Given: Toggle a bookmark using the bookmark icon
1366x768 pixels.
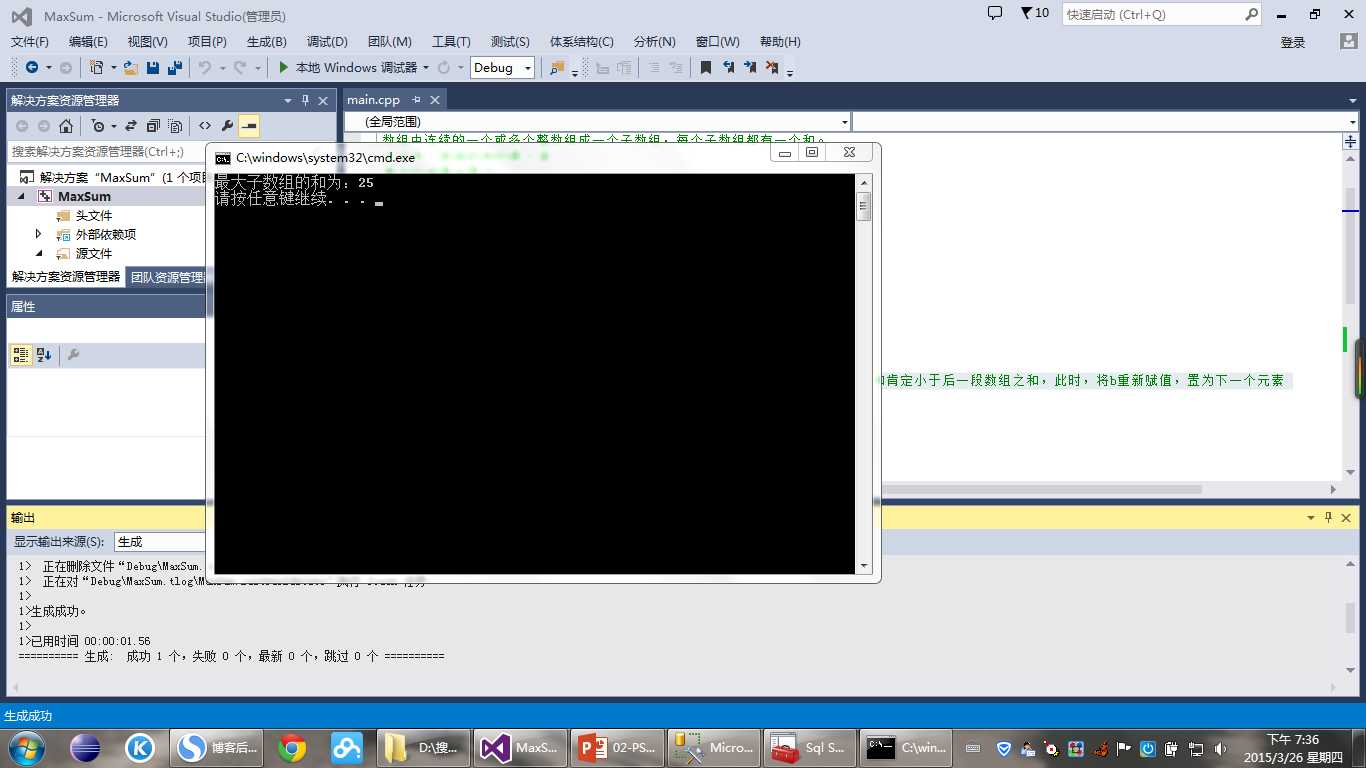Looking at the screenshot, I should 706,68.
